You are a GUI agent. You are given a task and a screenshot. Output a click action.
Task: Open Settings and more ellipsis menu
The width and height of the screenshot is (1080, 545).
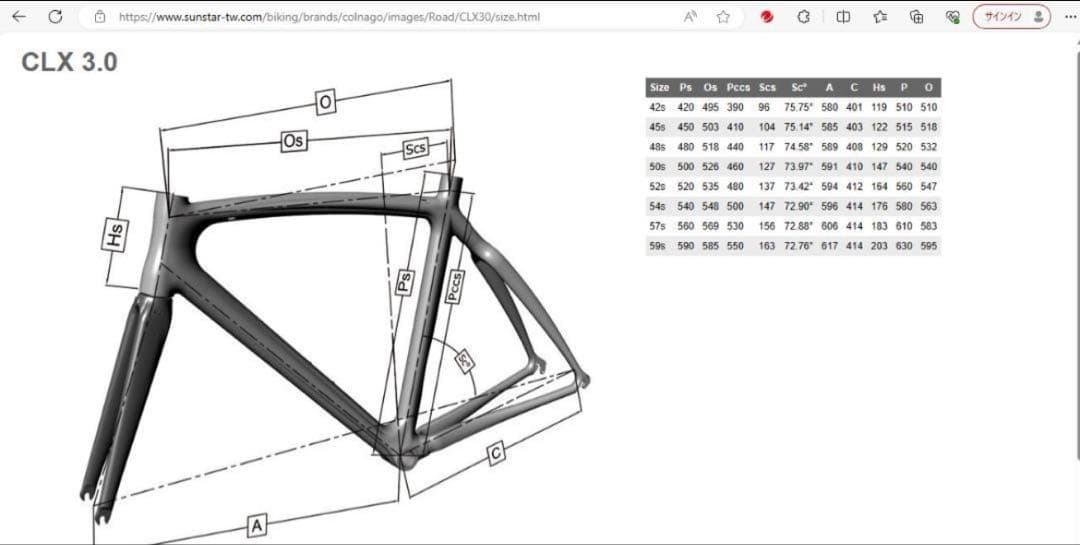pyautogui.click(x=1070, y=17)
